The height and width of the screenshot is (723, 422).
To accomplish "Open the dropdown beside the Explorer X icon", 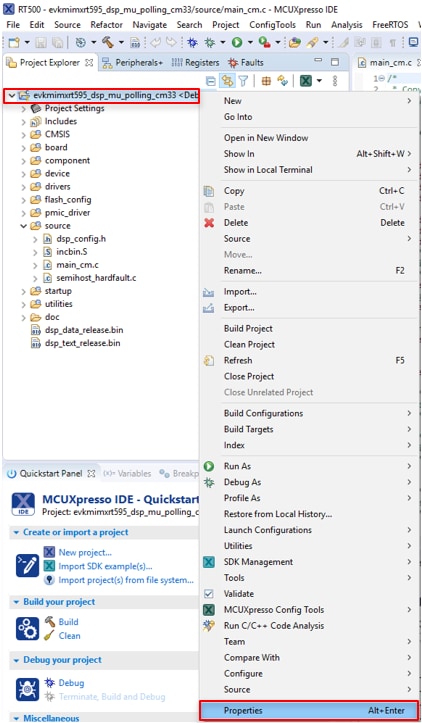I will click(318, 82).
